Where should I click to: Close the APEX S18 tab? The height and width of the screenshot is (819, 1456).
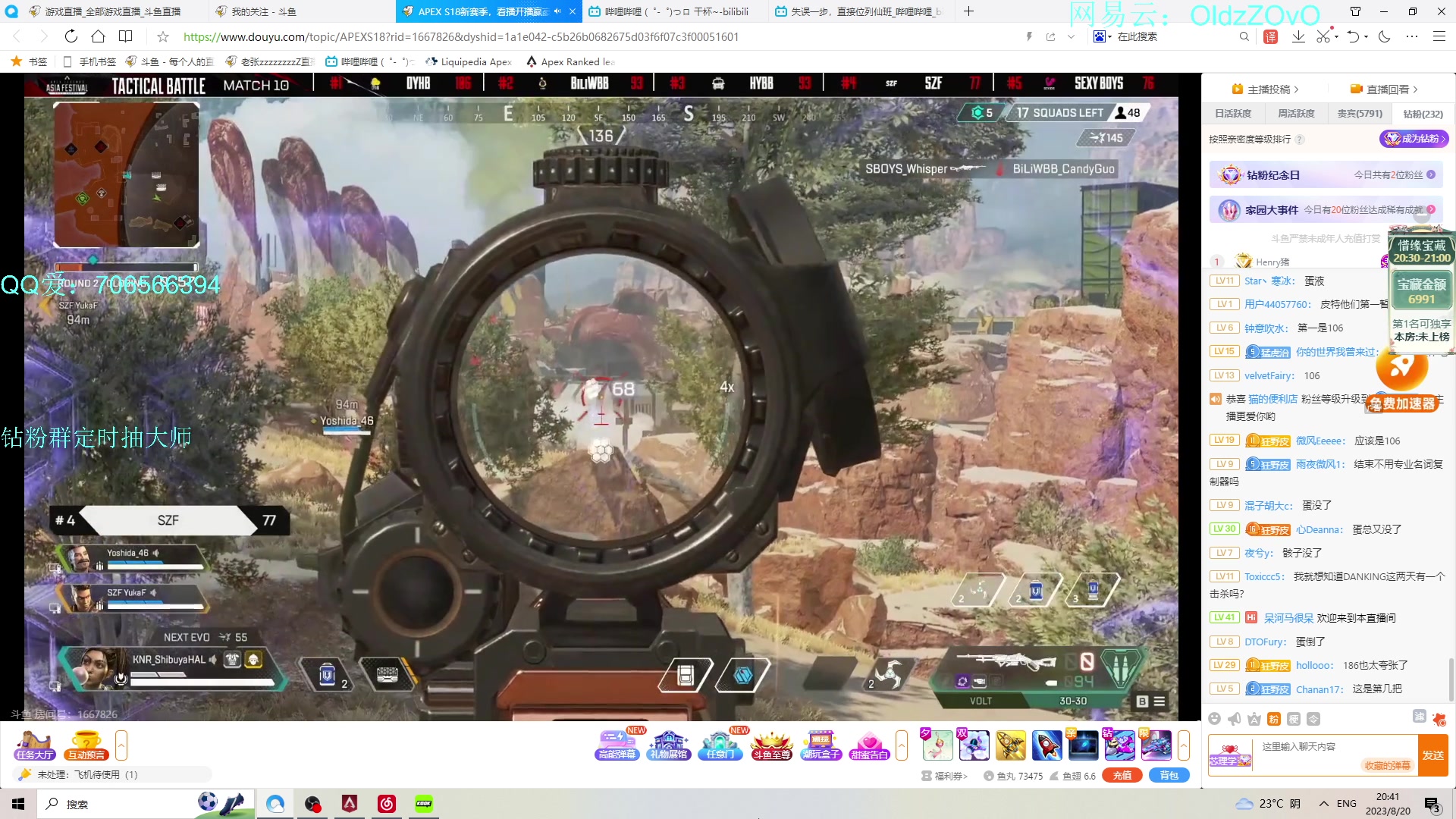pyautogui.click(x=572, y=11)
